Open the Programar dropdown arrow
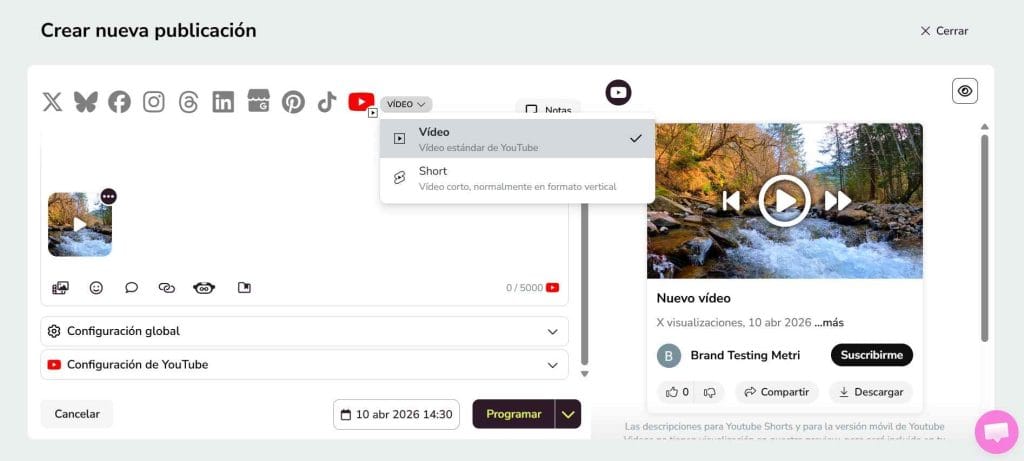This screenshot has width=1024, height=461. 568,415
